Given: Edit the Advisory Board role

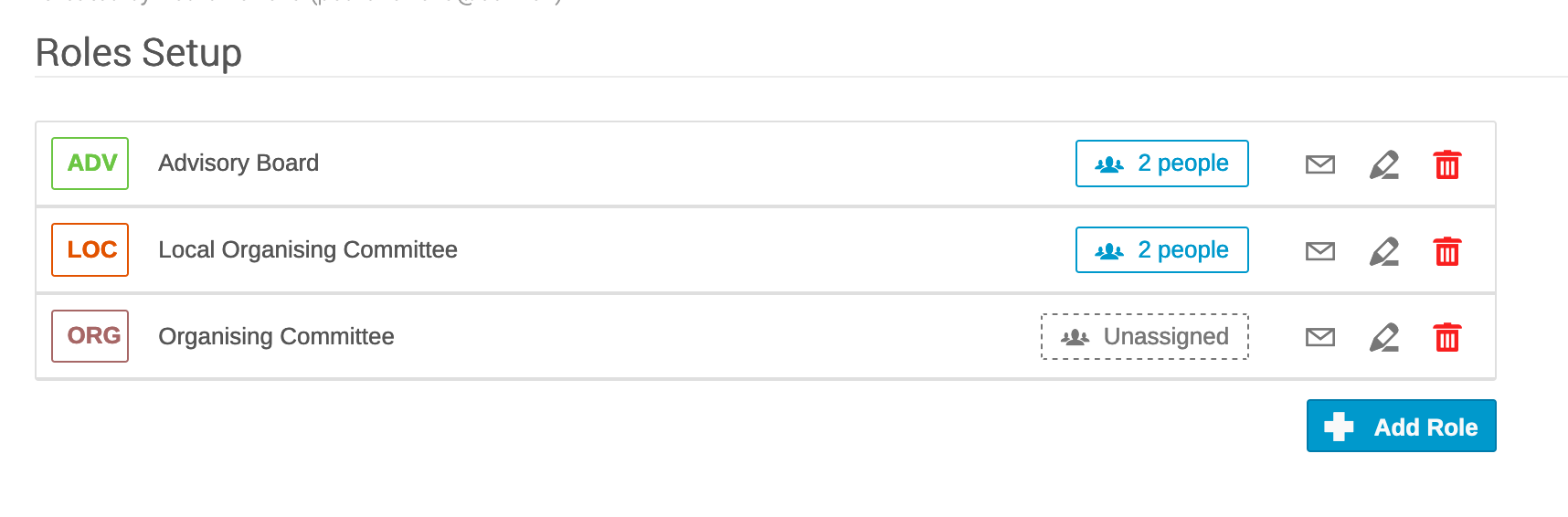Looking at the screenshot, I should pyautogui.click(x=1384, y=164).
